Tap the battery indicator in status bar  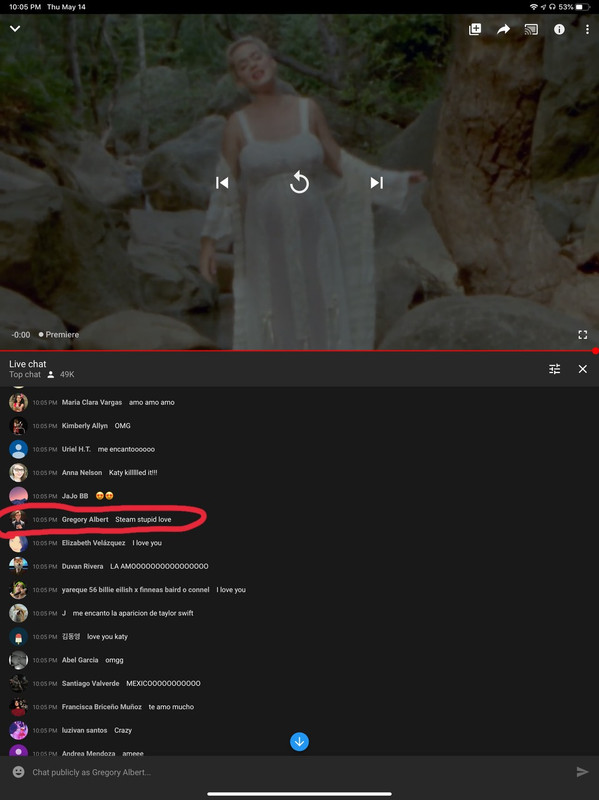(583, 7)
